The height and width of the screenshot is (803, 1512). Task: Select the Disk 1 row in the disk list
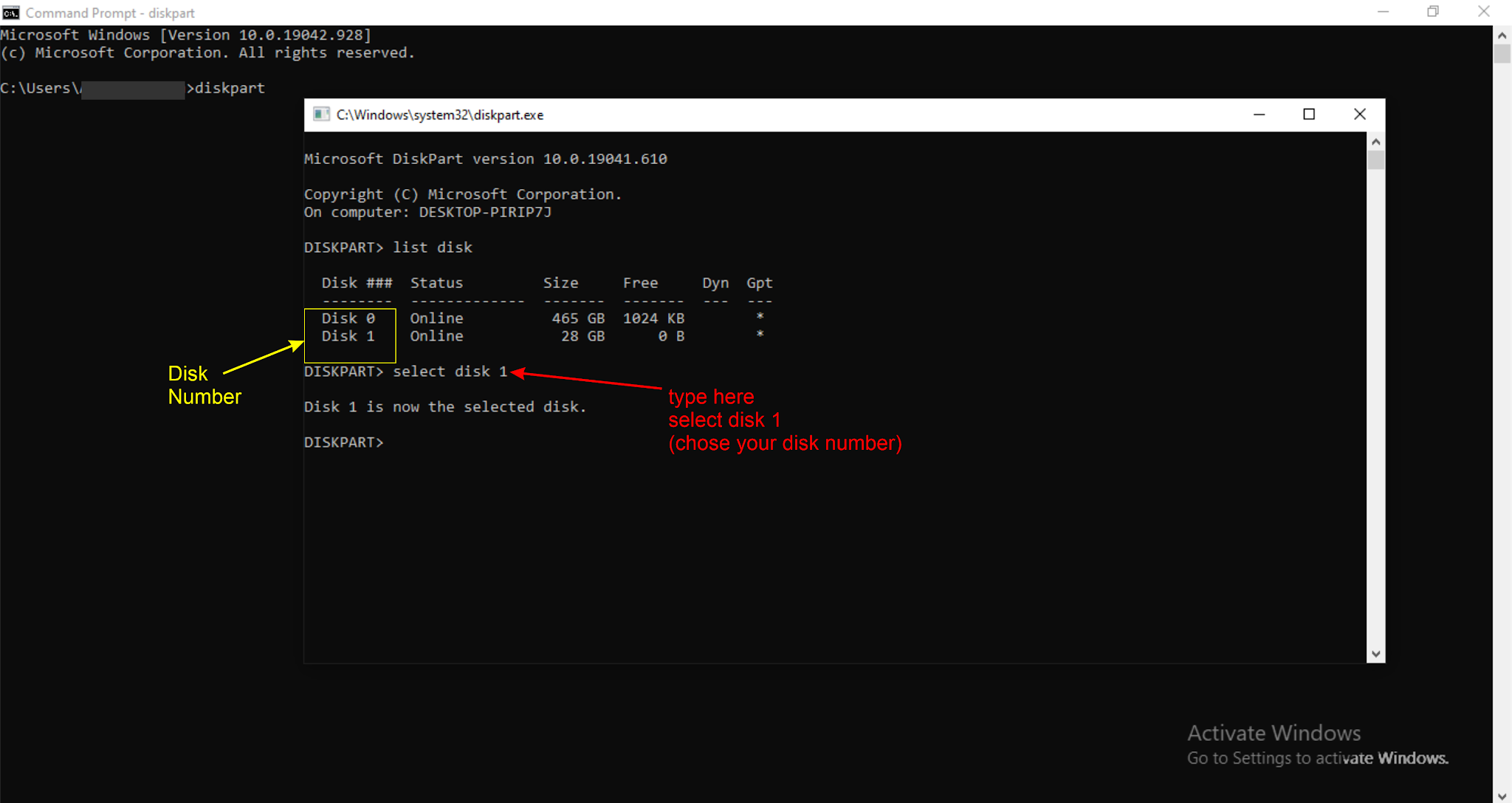tap(348, 336)
